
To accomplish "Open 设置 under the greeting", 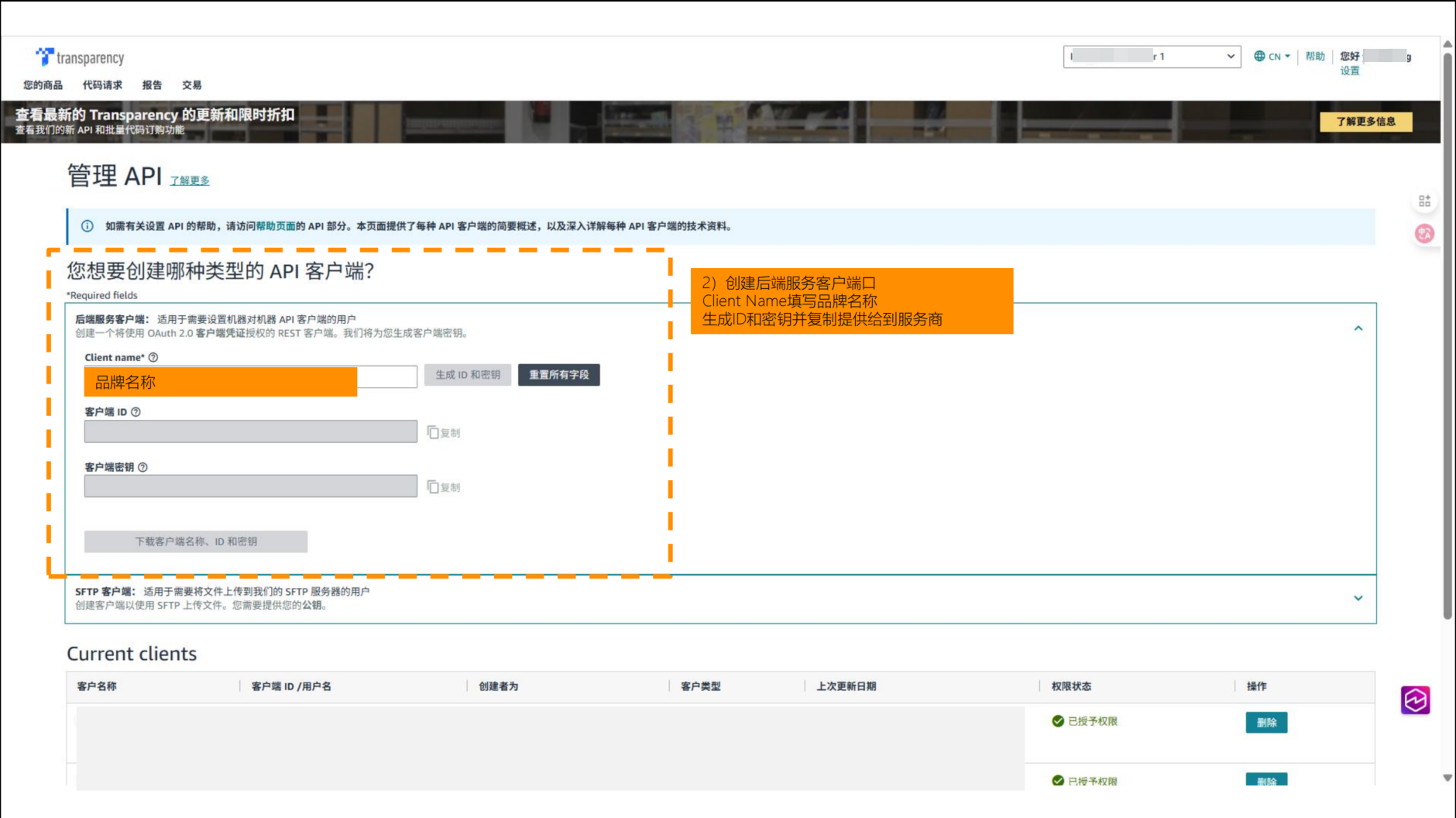I will tap(1350, 70).
